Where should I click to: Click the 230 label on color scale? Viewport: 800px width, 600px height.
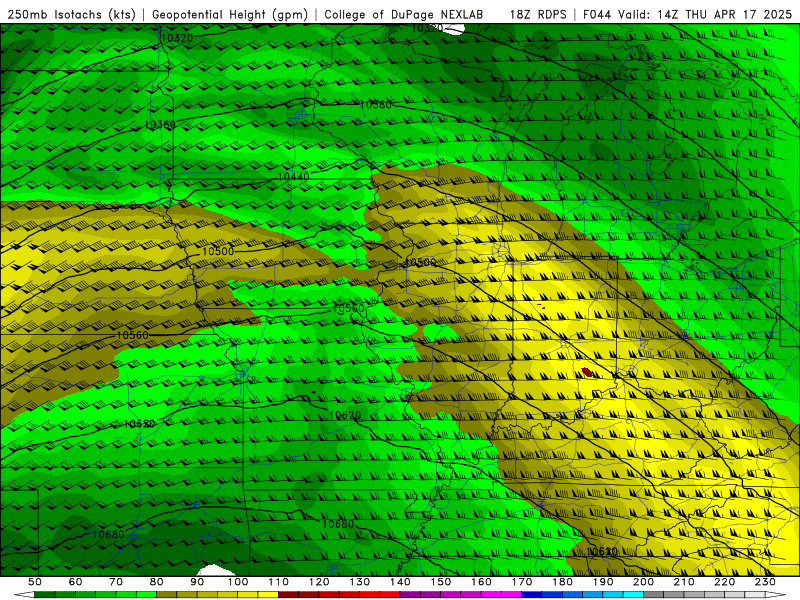(x=765, y=582)
